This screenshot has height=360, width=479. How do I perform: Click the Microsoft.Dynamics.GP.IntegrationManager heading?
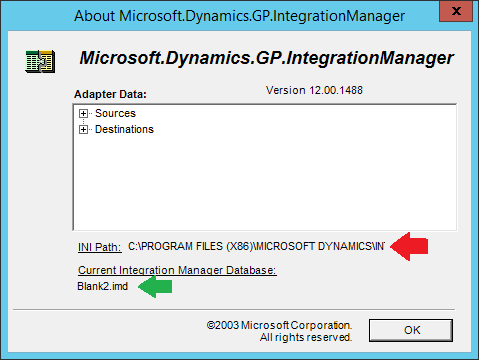click(x=266, y=58)
